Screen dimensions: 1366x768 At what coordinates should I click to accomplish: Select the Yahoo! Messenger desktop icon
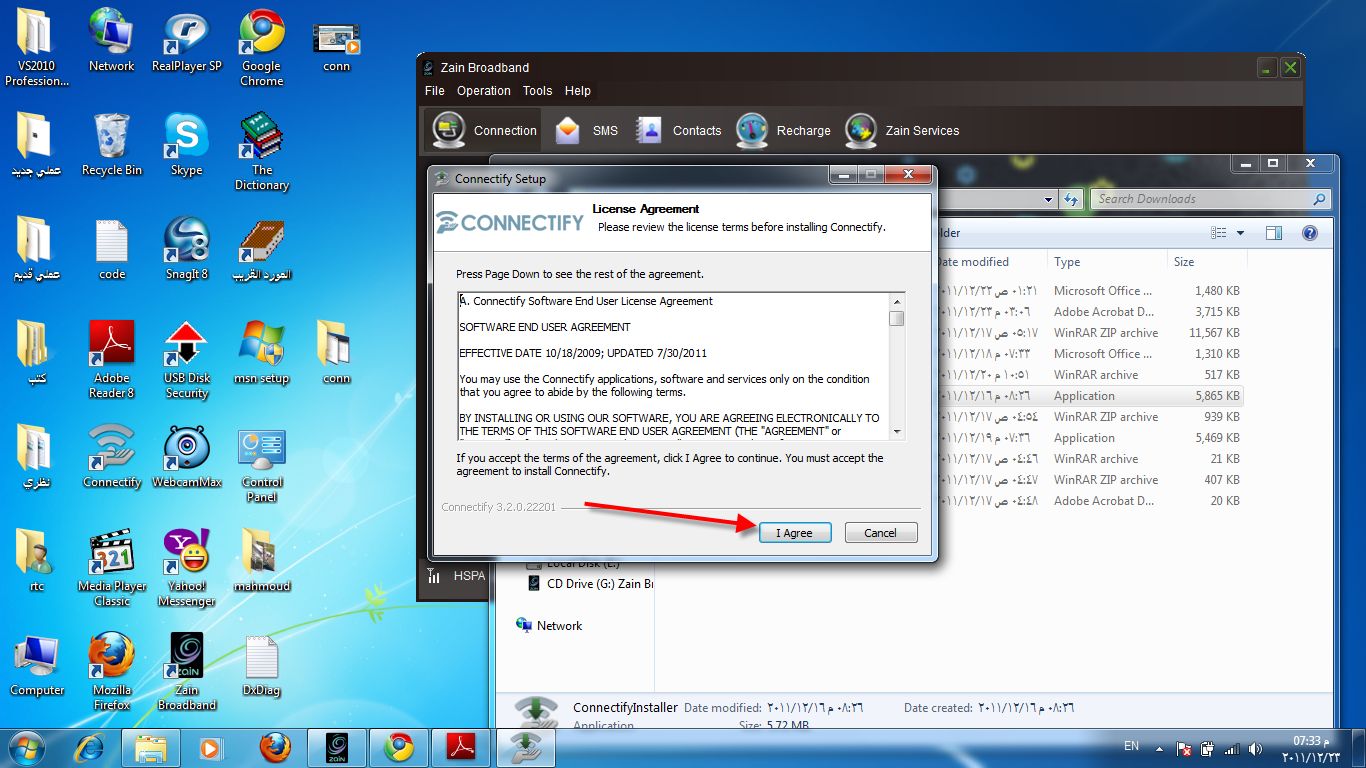point(187,569)
